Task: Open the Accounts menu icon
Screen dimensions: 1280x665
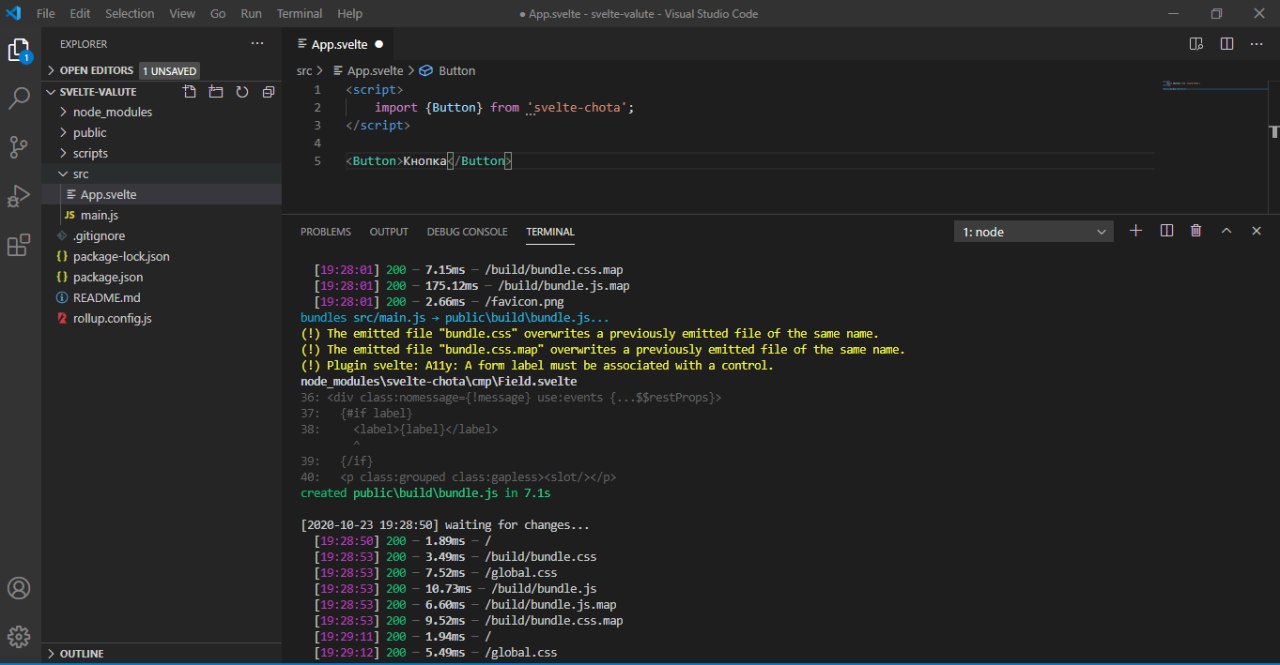Action: click(19, 588)
